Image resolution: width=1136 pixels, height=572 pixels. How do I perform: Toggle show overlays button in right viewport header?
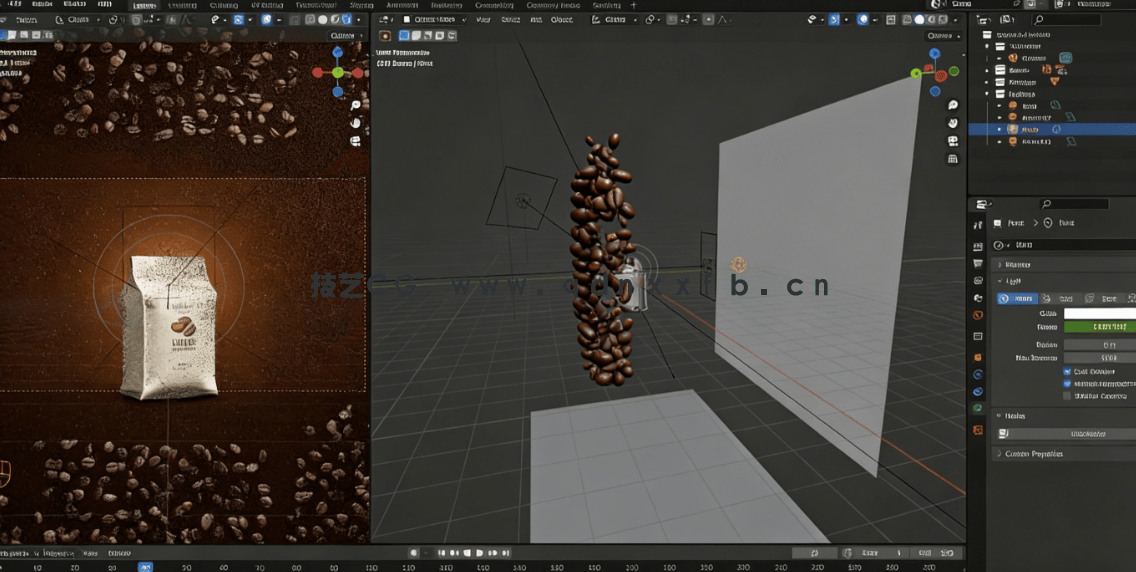(x=862, y=20)
